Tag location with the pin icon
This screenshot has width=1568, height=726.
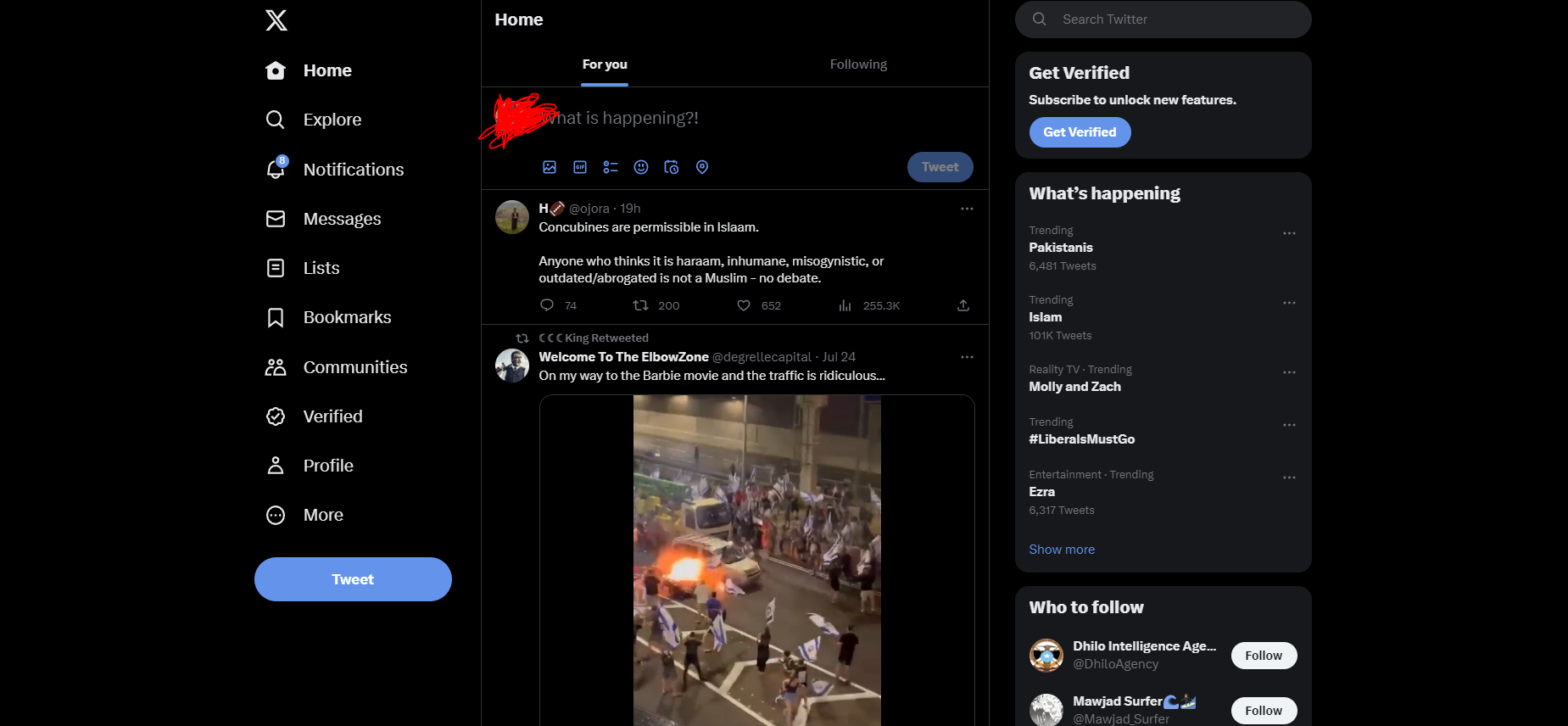(702, 167)
